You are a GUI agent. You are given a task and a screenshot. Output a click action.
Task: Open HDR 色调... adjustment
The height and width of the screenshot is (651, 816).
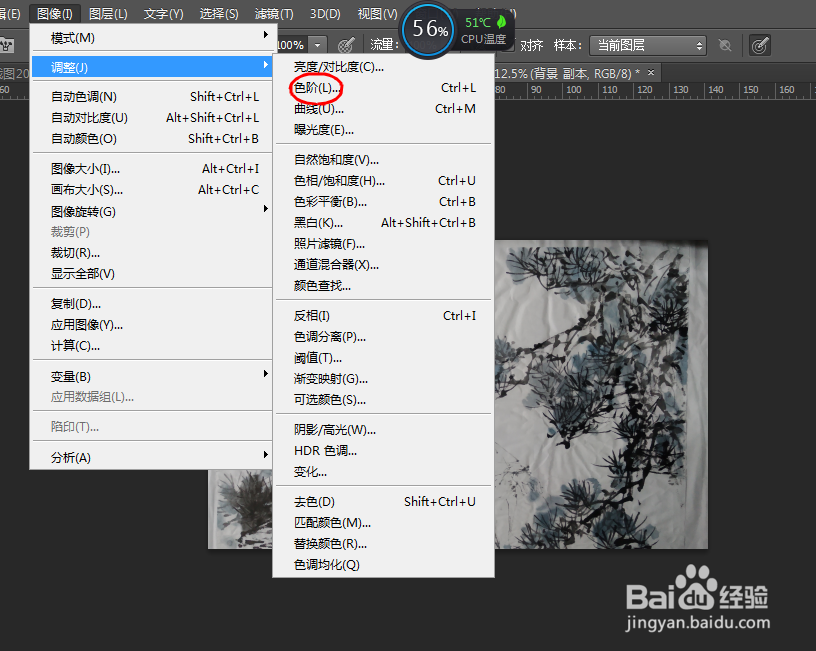click(384, 451)
